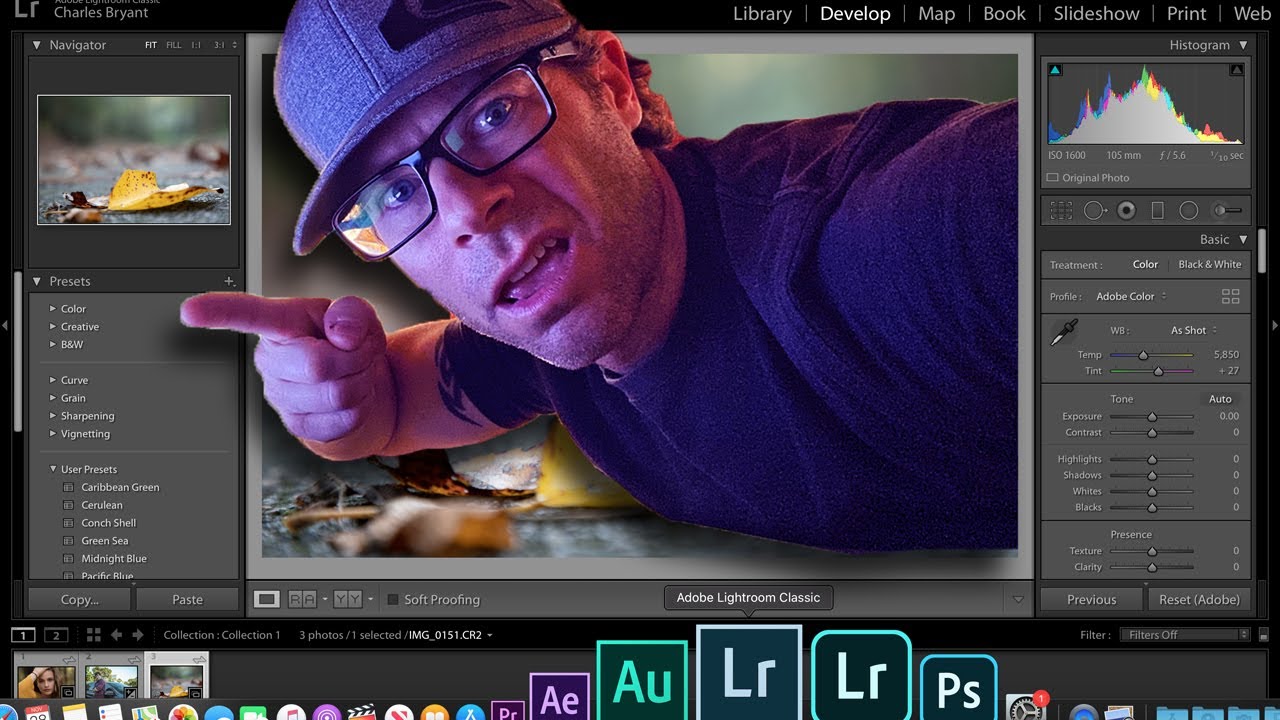
Task: Switch to the Map module
Action: (x=936, y=14)
